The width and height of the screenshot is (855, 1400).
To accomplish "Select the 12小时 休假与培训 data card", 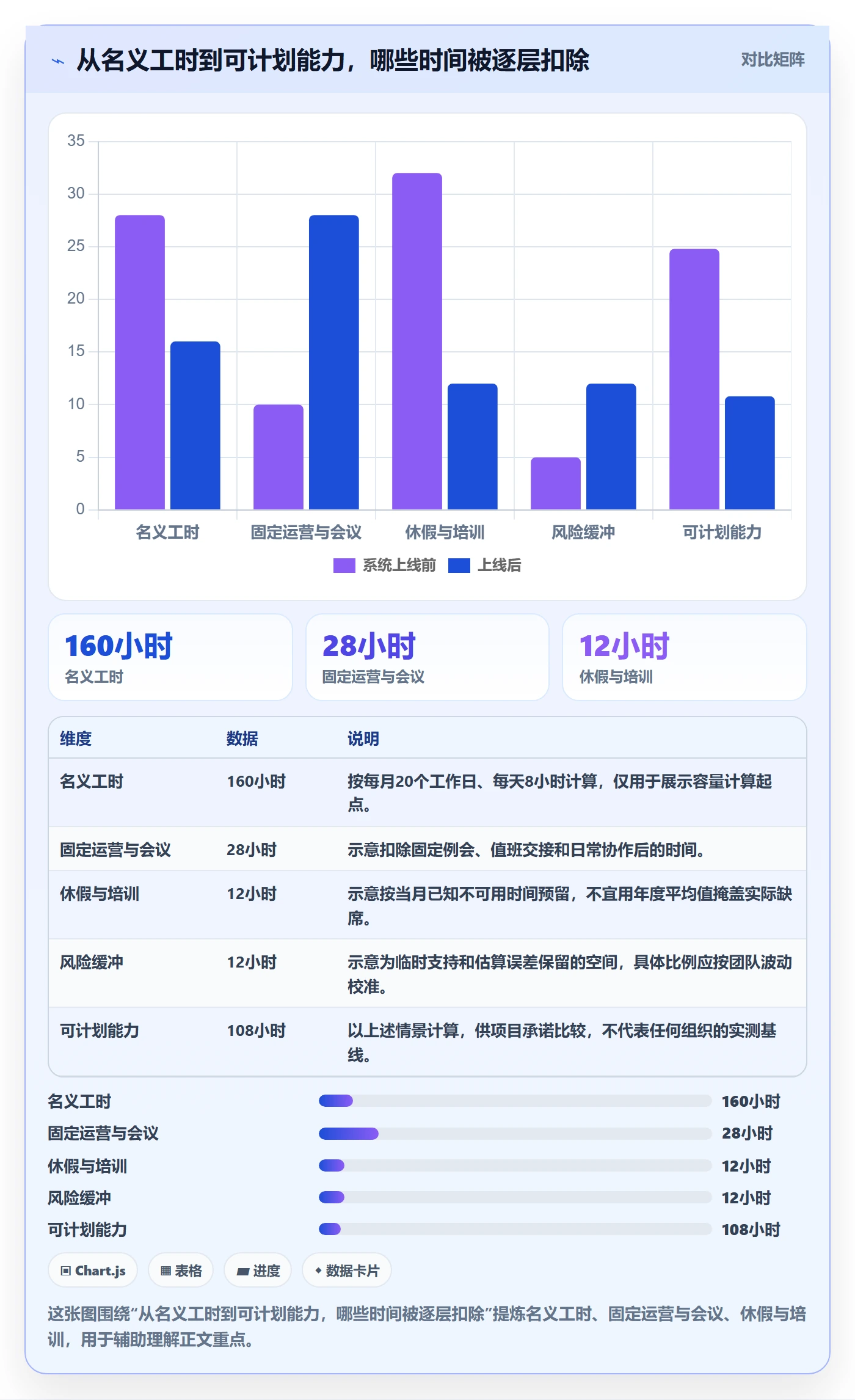I will pyautogui.click(x=684, y=657).
